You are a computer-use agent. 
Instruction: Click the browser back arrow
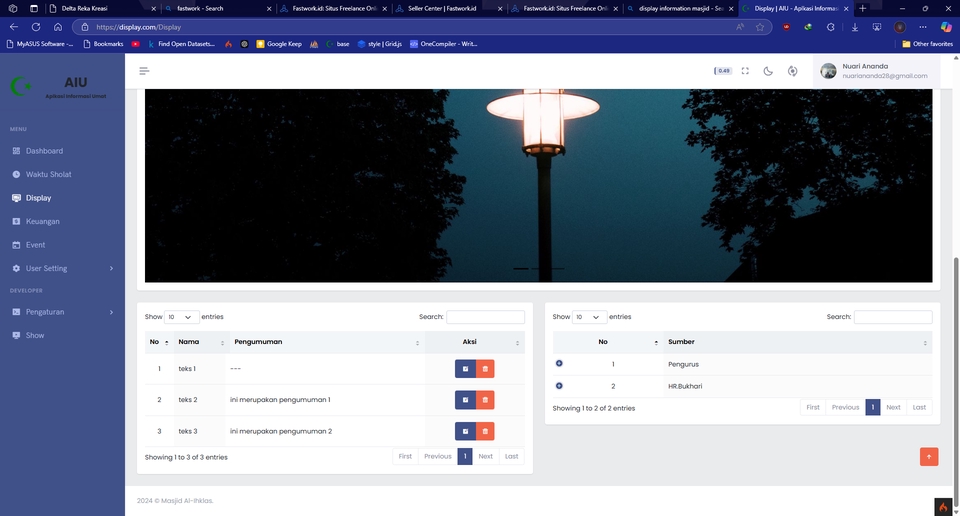coord(14,27)
